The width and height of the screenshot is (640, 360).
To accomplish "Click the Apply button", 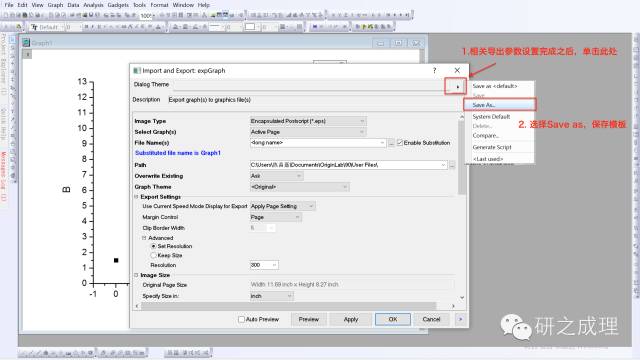I will pos(351,319).
